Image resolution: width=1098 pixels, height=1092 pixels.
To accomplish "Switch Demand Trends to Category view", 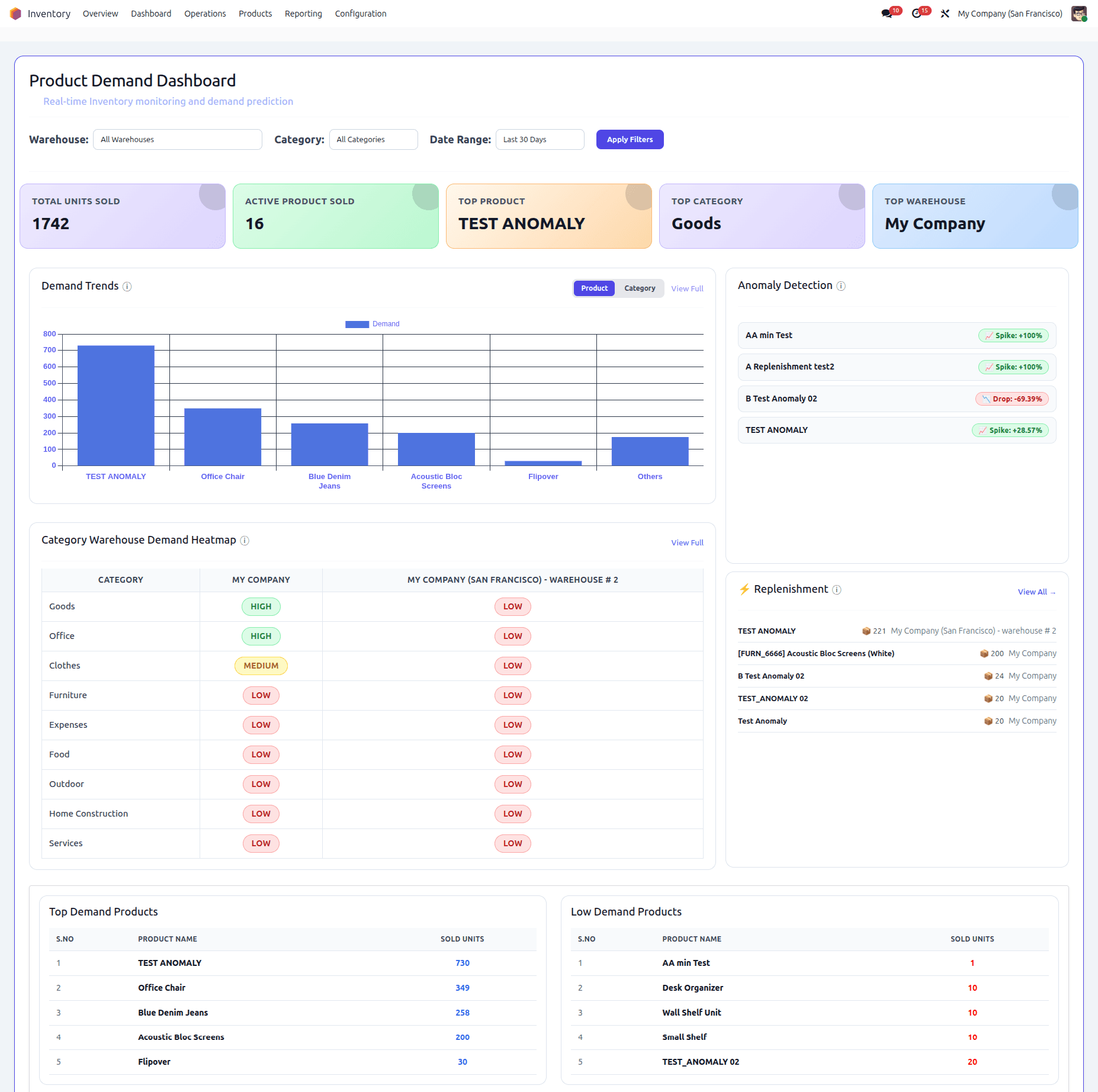I will pos(640,288).
